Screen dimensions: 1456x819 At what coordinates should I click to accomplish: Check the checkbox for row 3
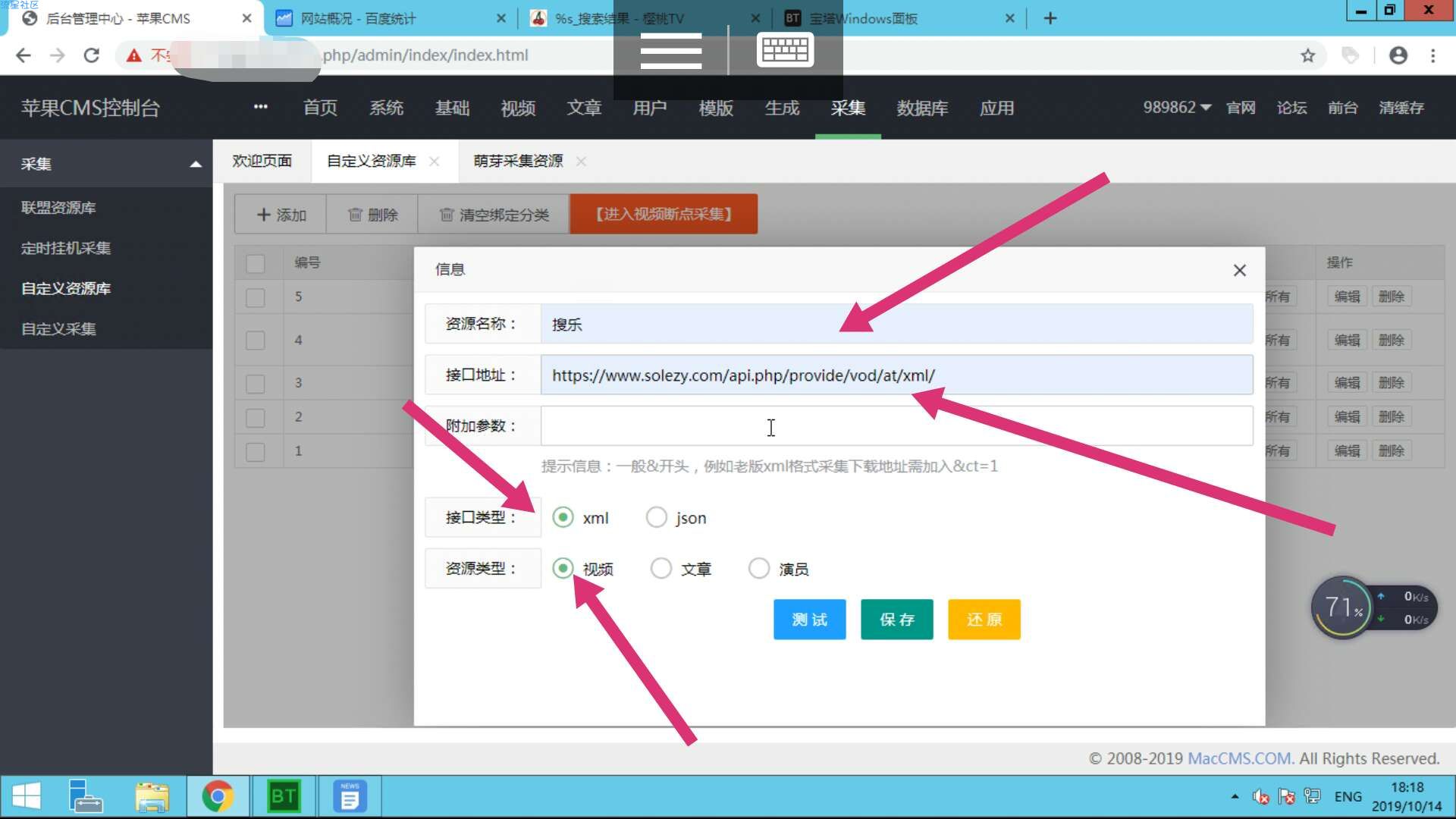256,383
